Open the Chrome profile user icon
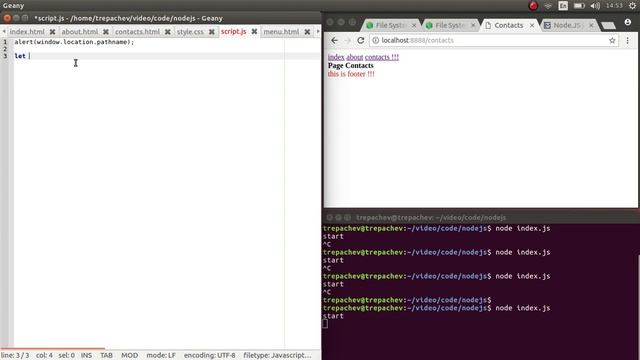This screenshot has height=360, width=640. point(628,22)
